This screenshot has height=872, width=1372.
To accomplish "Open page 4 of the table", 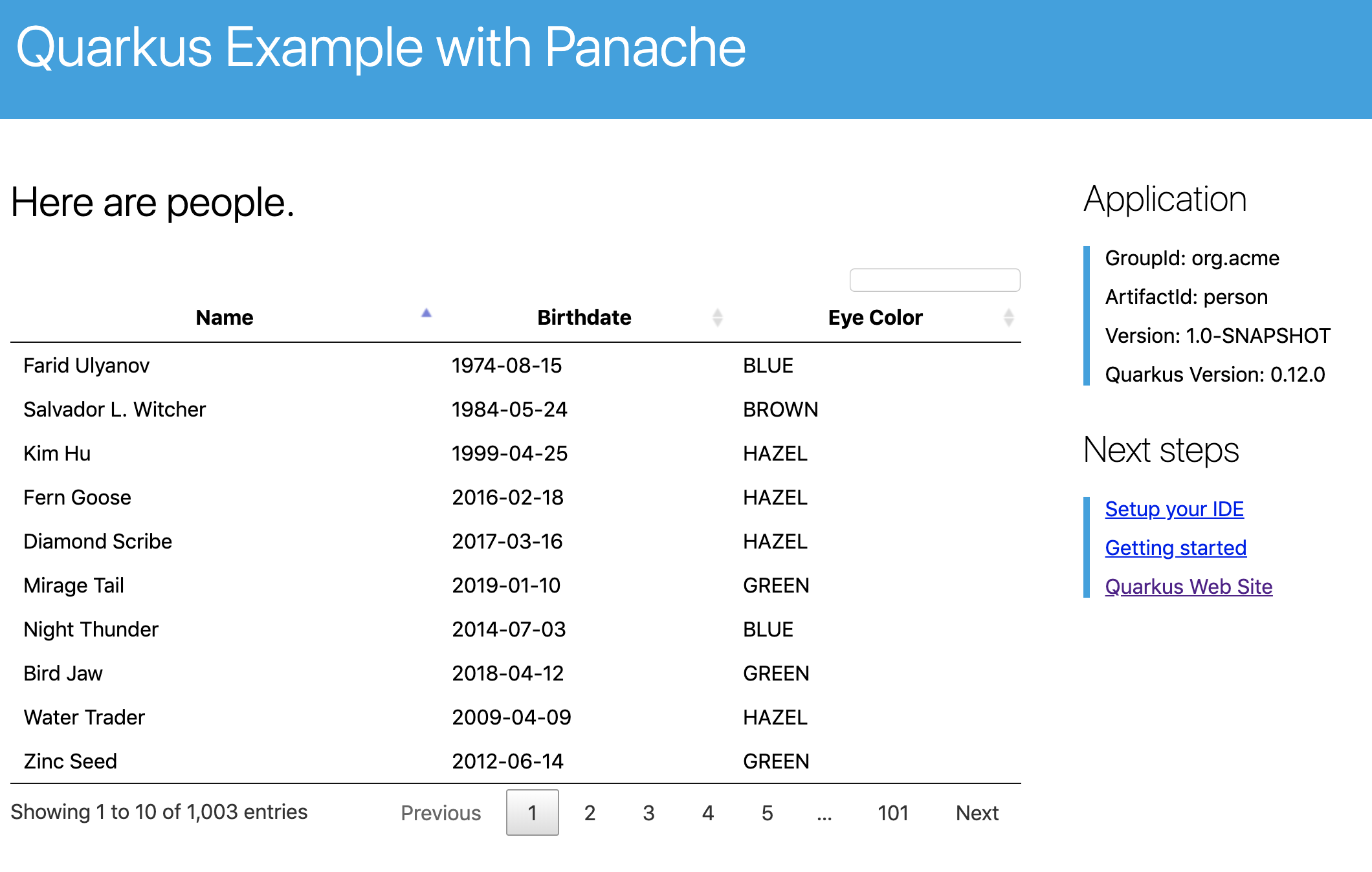I will (708, 812).
